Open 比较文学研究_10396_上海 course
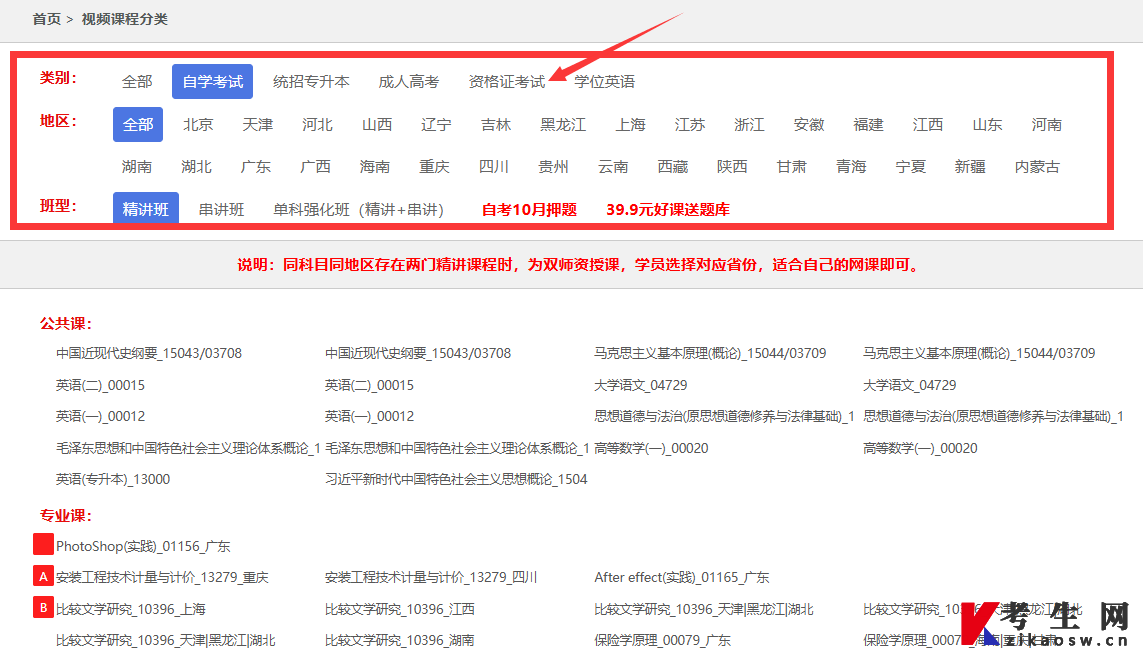1143x659 pixels. coord(130,609)
